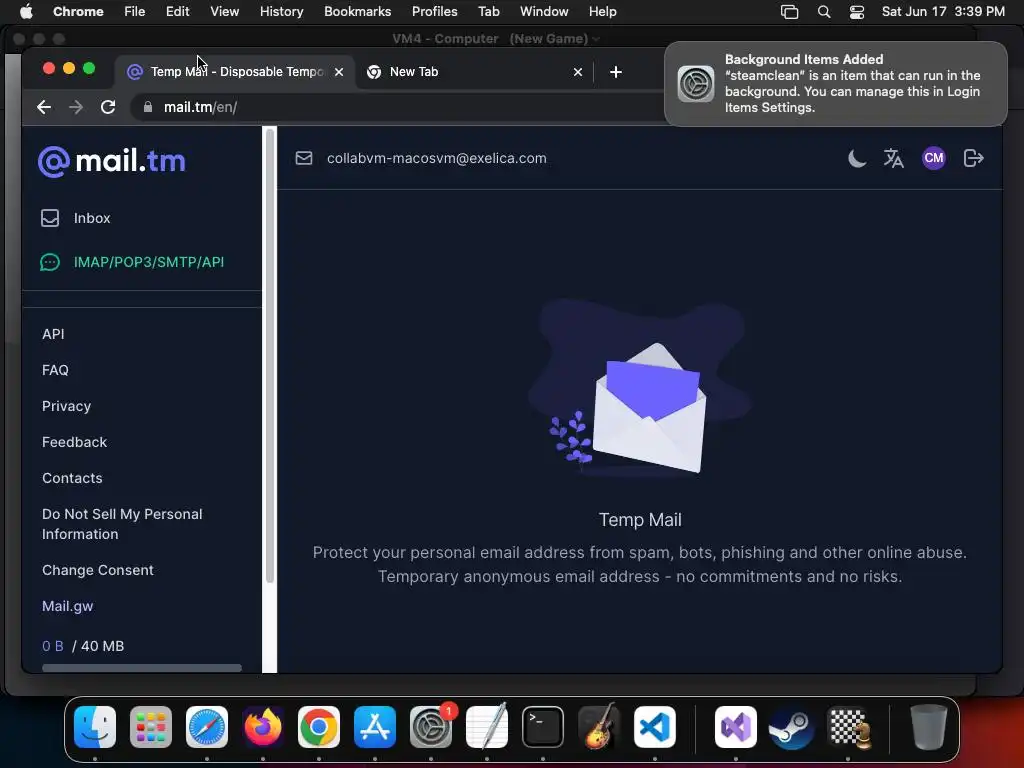
Task: Open the Trash in the Dock
Action: click(x=929, y=727)
